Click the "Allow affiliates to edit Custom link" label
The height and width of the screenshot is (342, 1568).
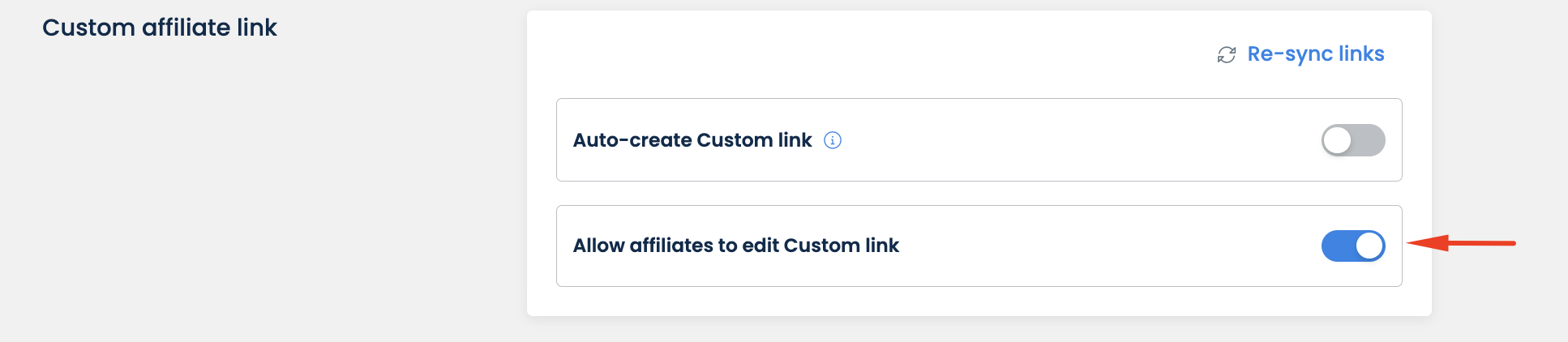(x=735, y=246)
